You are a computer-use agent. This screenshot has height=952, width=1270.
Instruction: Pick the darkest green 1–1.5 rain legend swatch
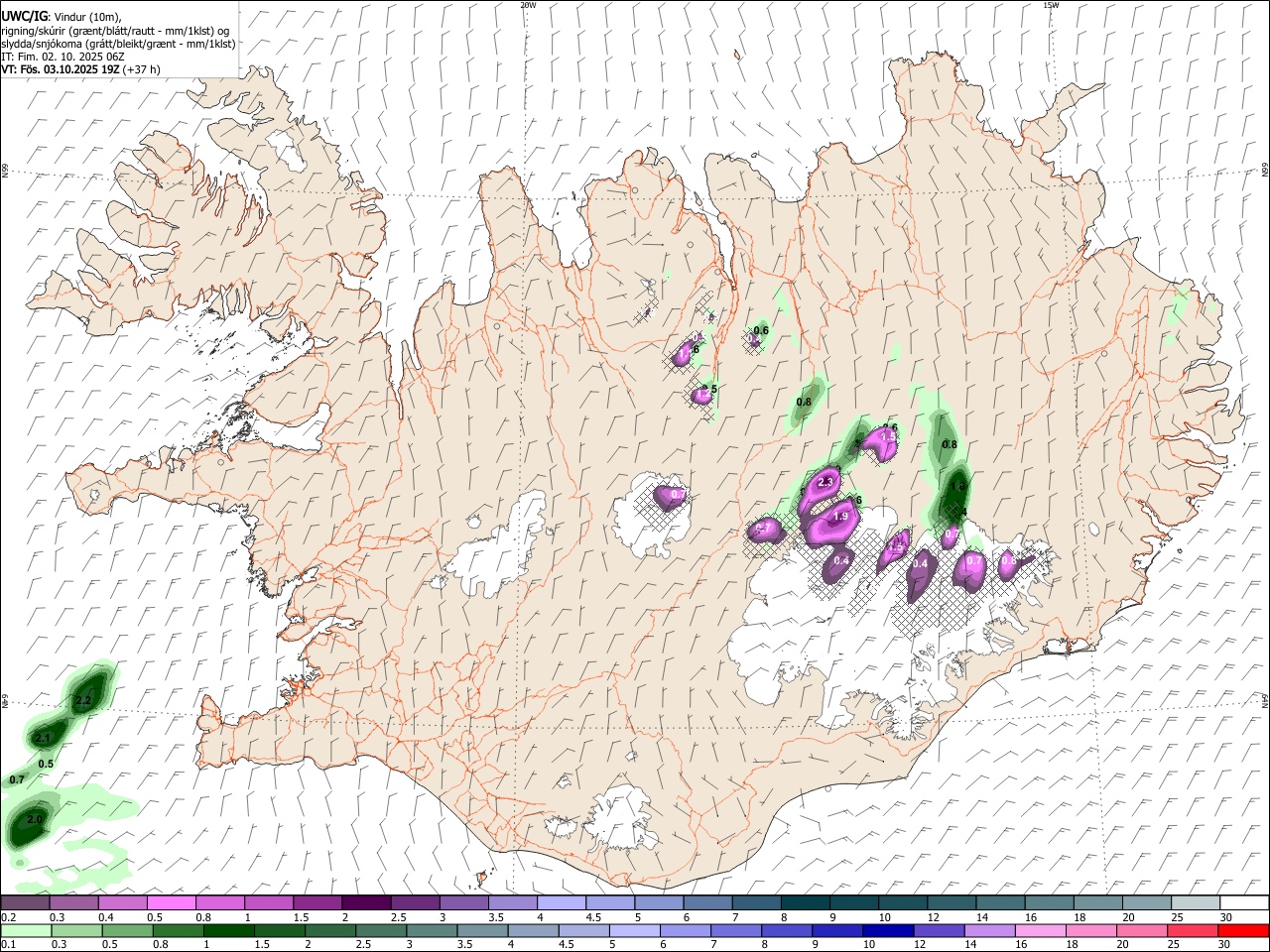pos(227,930)
